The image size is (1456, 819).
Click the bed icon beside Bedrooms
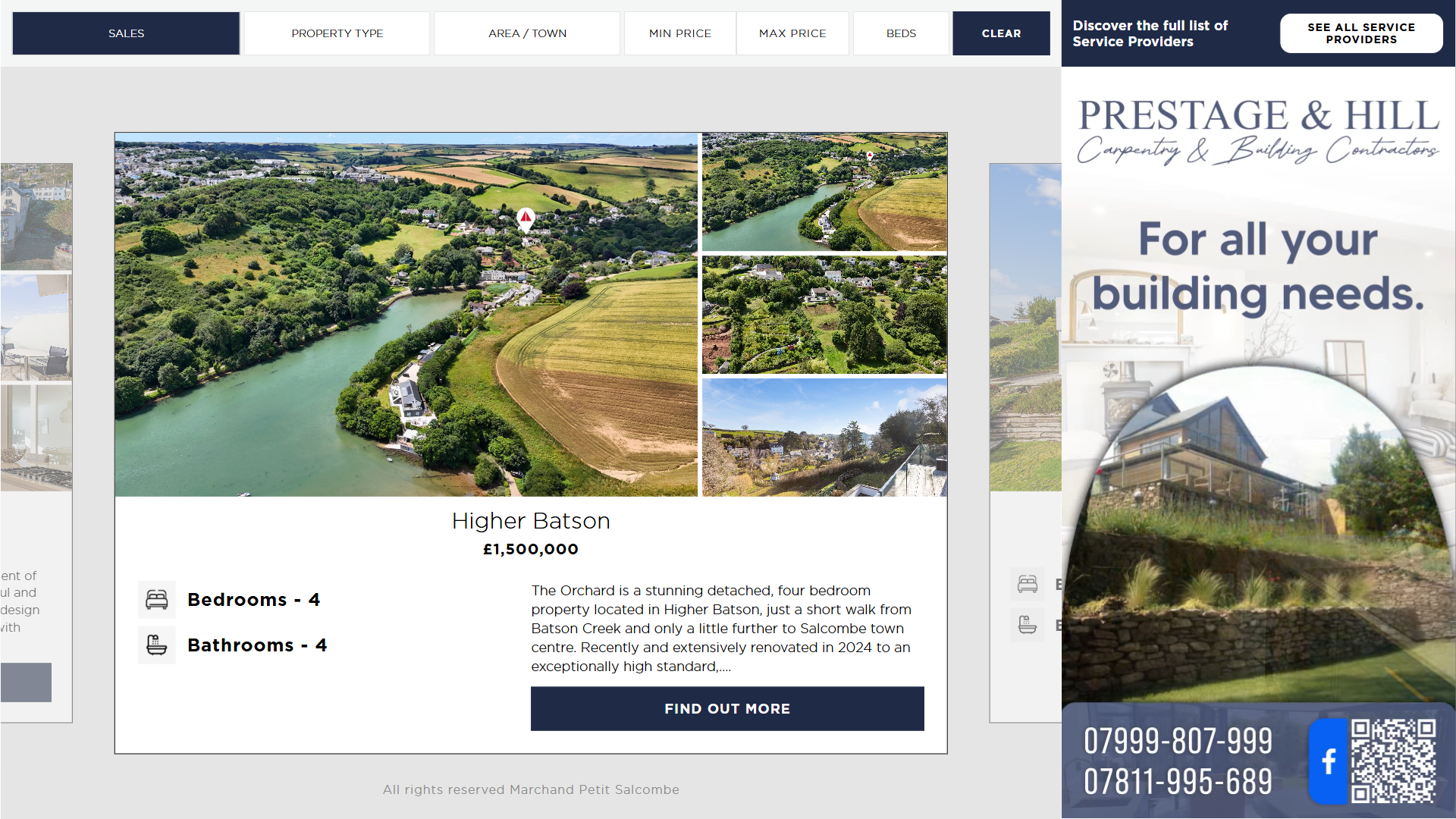coord(157,600)
